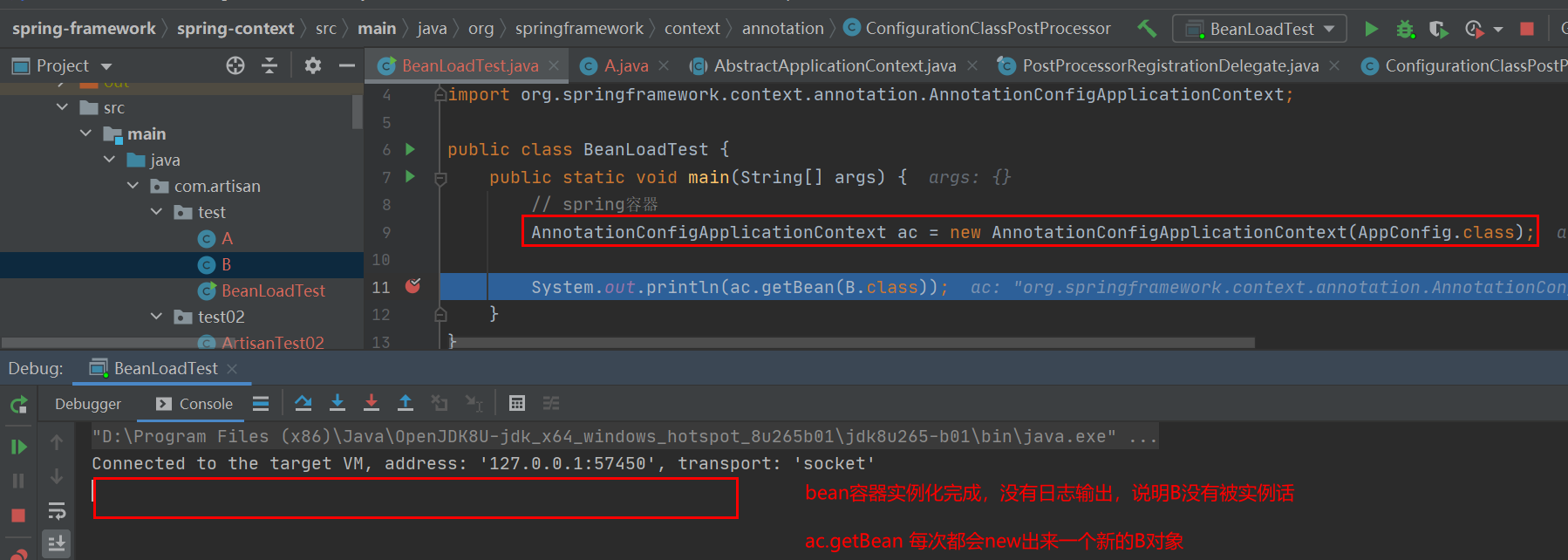This screenshot has height=560, width=1568.
Task: Close the A.java tab
Action: (664, 65)
